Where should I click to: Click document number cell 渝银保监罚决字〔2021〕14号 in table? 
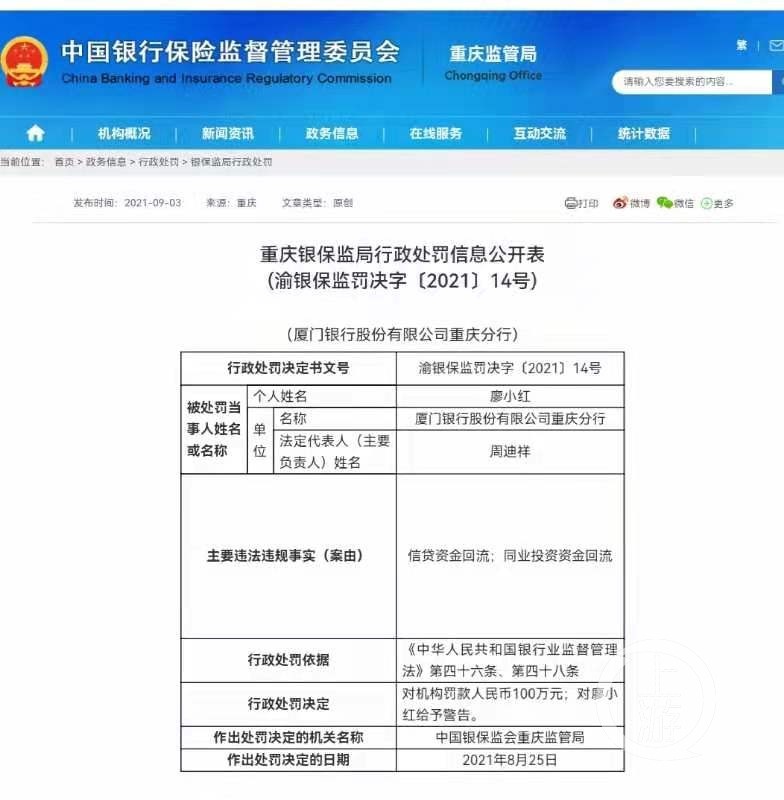(510, 368)
